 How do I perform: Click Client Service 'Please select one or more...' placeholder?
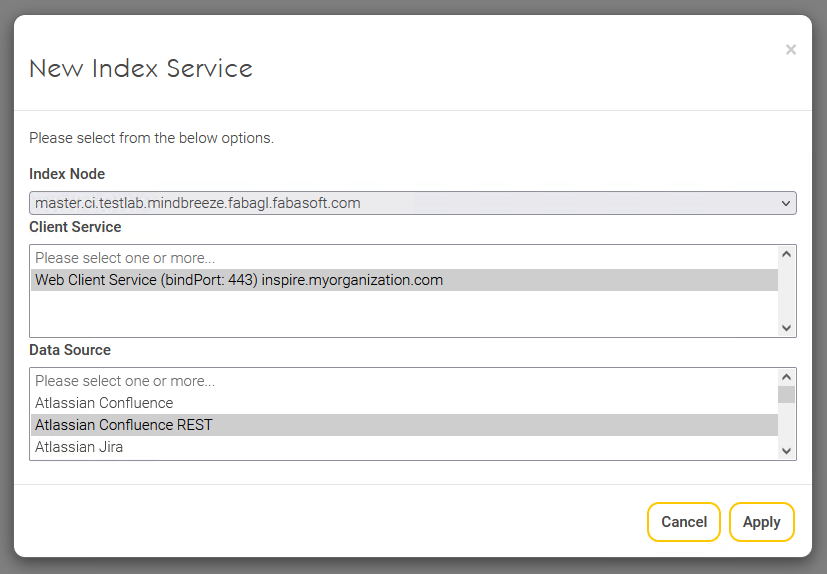pos(125,258)
